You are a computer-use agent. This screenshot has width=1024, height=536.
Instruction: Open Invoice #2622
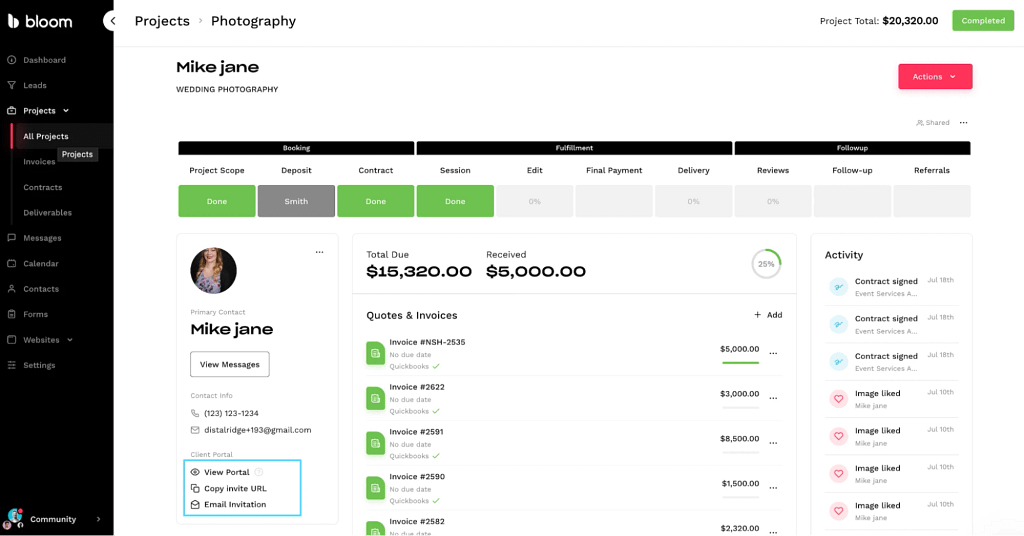pyautogui.click(x=417, y=387)
